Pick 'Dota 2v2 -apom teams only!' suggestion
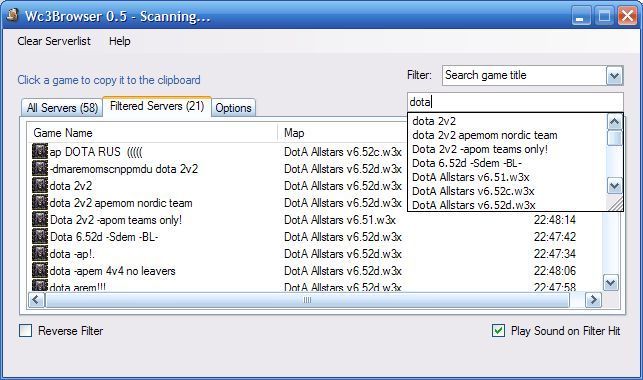 coord(480,149)
